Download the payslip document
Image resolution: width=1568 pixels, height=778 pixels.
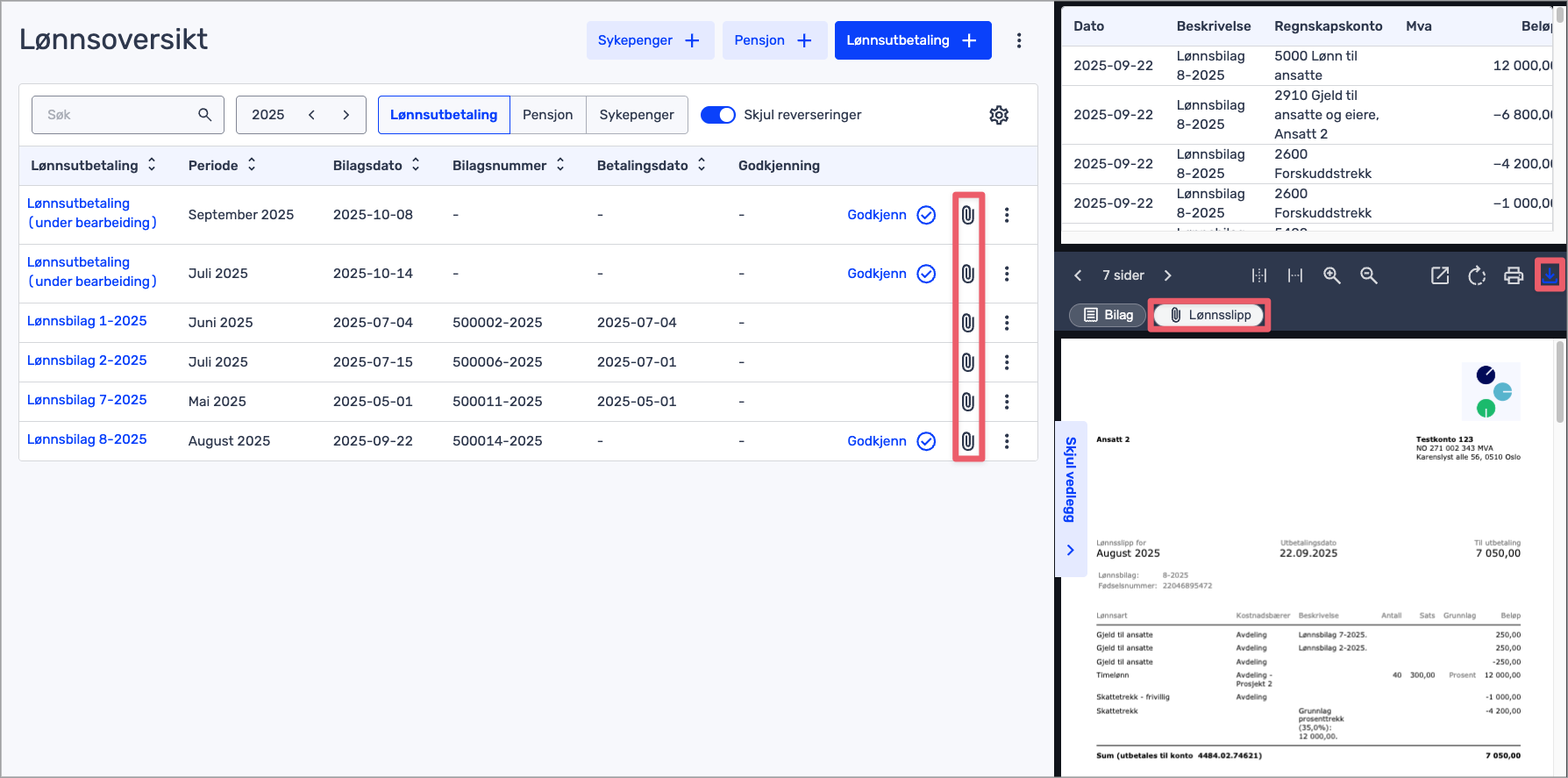(x=1550, y=275)
